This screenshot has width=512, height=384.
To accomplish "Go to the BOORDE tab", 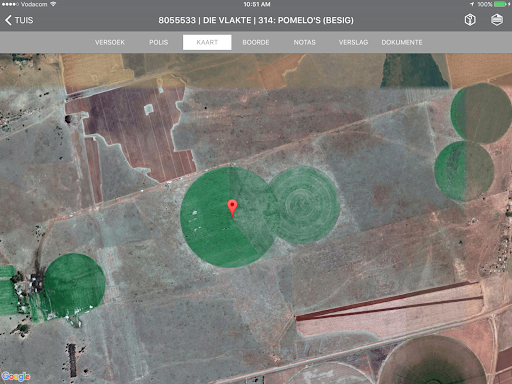I will coord(256,42).
